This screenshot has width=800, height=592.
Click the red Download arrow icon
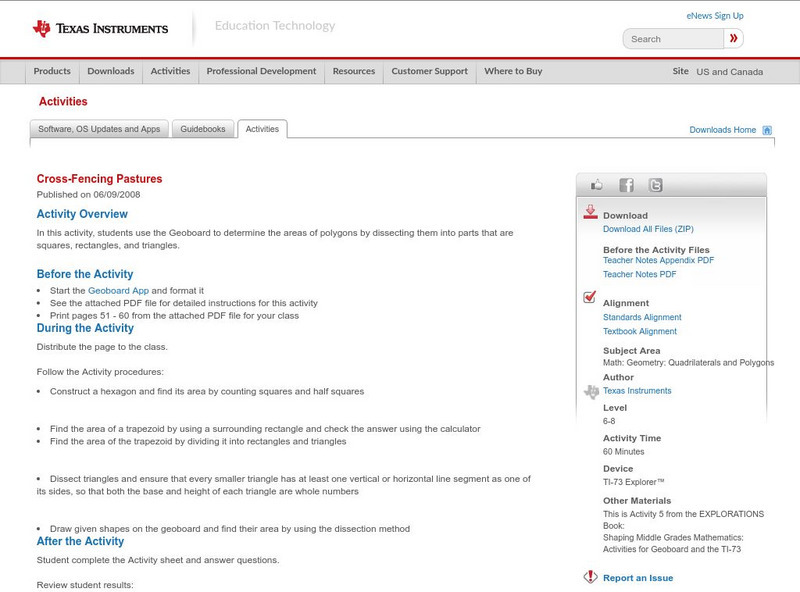coord(590,212)
